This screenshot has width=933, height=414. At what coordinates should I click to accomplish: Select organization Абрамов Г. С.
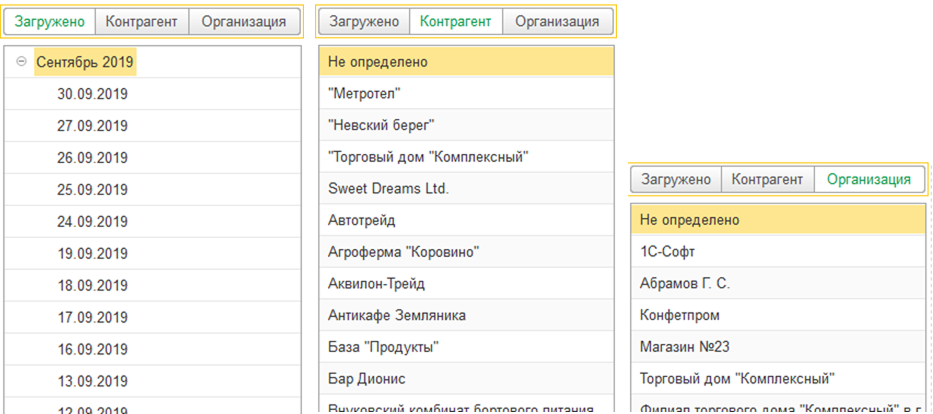click(778, 284)
